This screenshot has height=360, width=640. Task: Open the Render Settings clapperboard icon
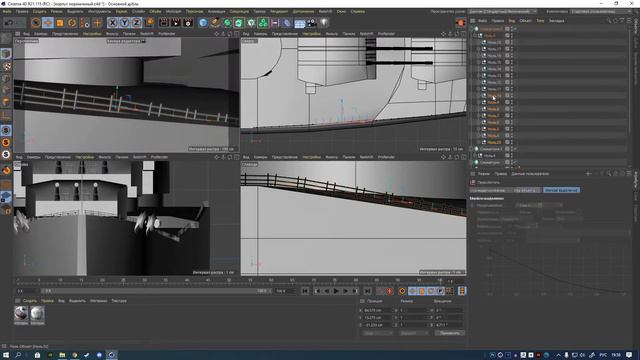coord(188,23)
